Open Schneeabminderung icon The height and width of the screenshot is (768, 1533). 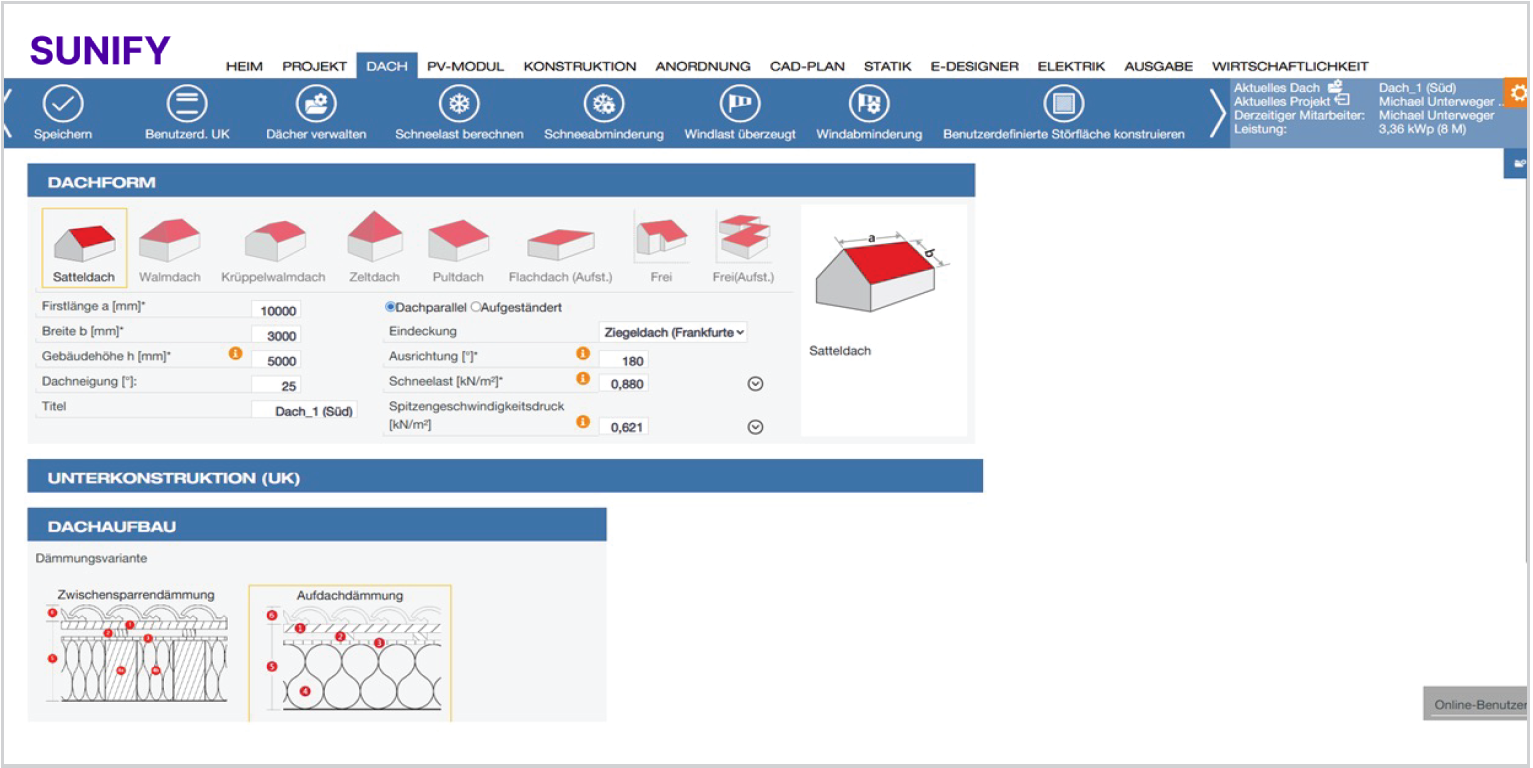[x=604, y=103]
